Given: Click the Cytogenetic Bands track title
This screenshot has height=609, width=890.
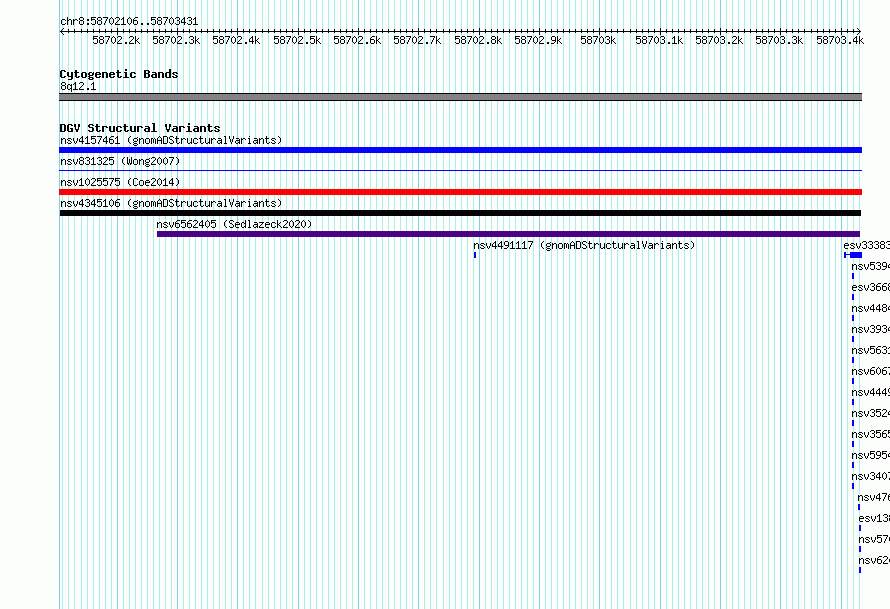Looking at the screenshot, I should point(119,74).
